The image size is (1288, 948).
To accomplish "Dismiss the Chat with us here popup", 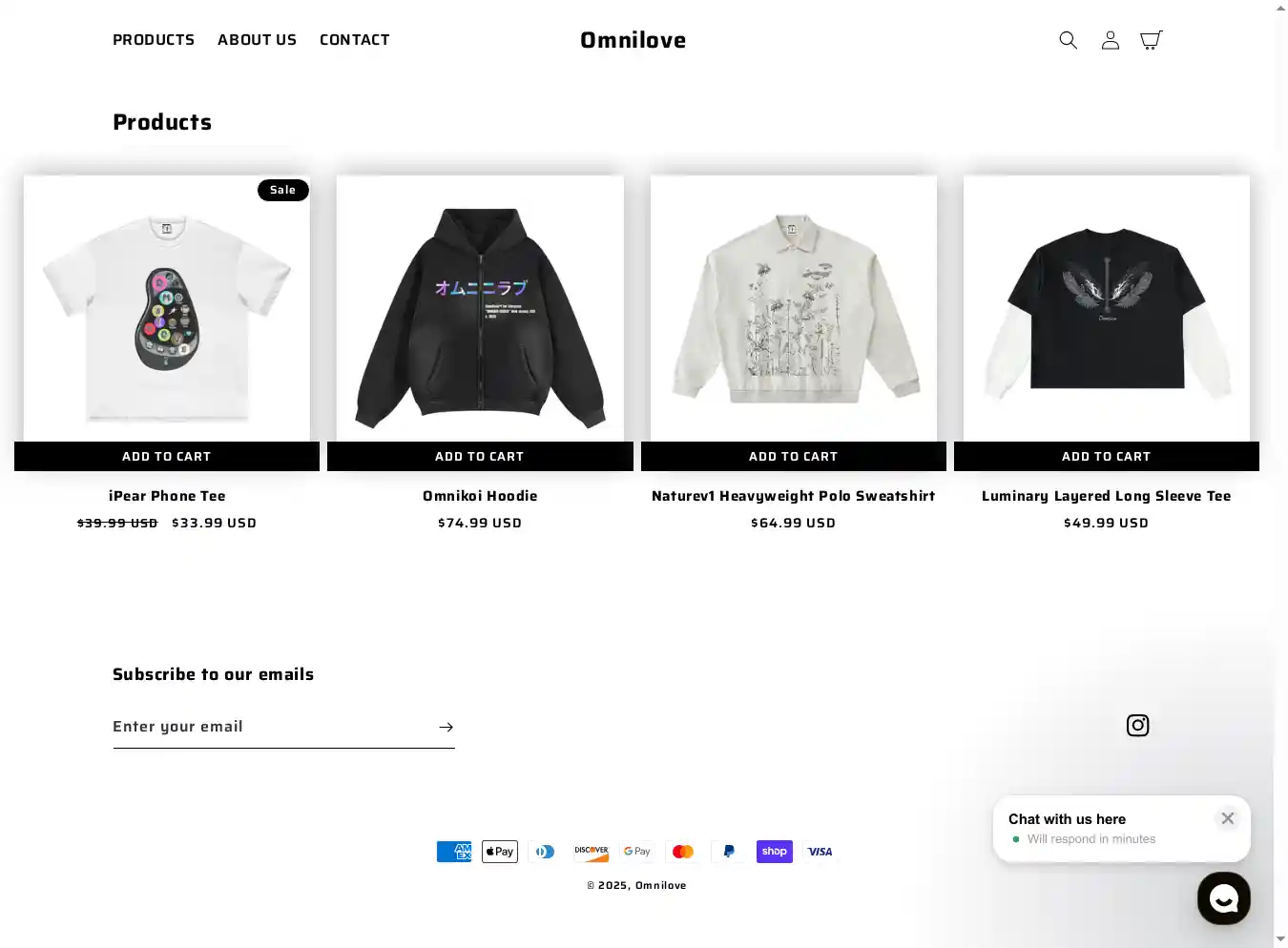I will click(x=1228, y=818).
